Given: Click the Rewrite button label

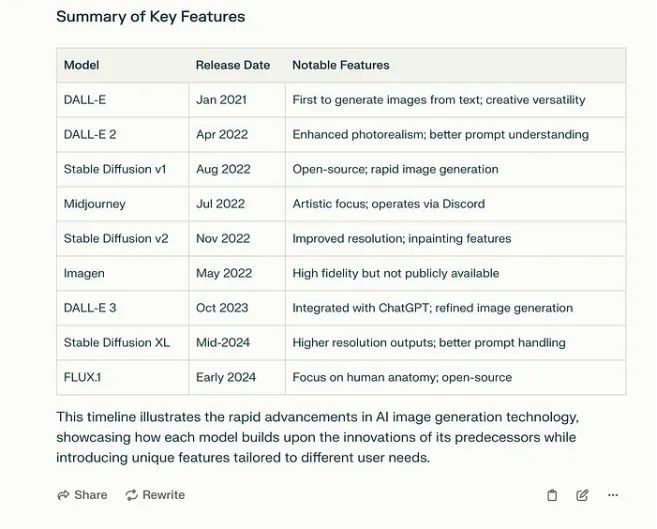Looking at the screenshot, I should coord(163,495).
